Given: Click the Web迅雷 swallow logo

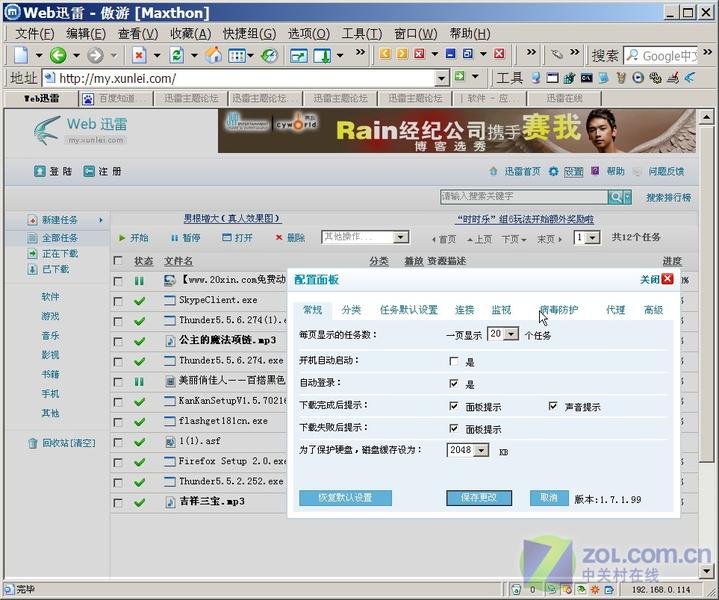Looking at the screenshot, I should point(47,130).
